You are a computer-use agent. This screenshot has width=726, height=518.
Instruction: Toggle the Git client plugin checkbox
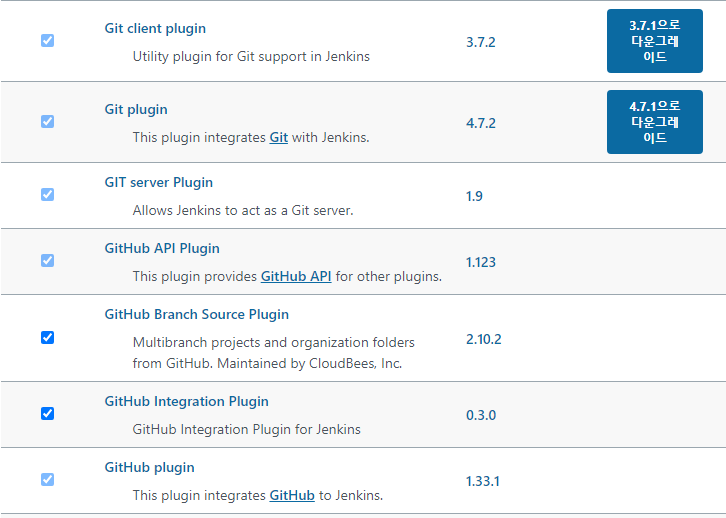coord(47,41)
